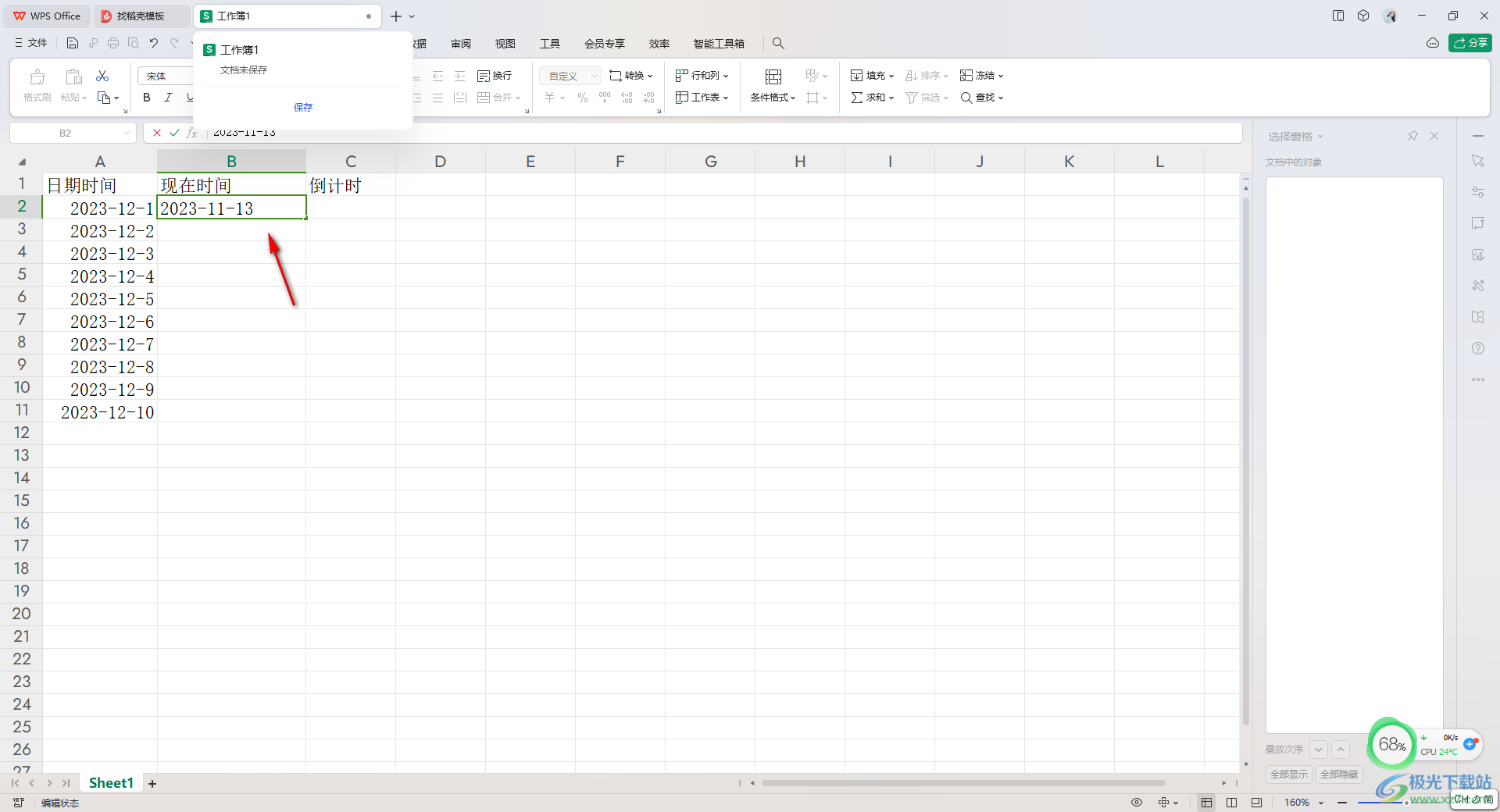
Task: Open the Name Box dropdown showing B2
Action: [127, 134]
